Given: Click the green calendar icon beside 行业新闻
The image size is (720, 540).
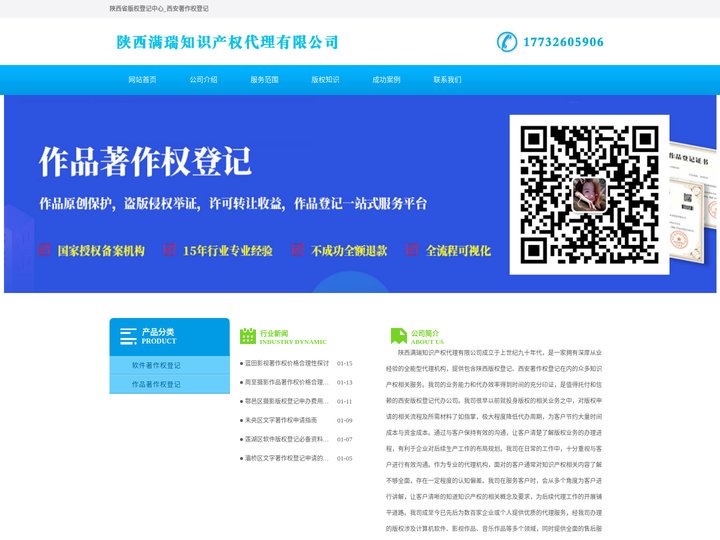Looking at the screenshot, I should tap(248, 336).
